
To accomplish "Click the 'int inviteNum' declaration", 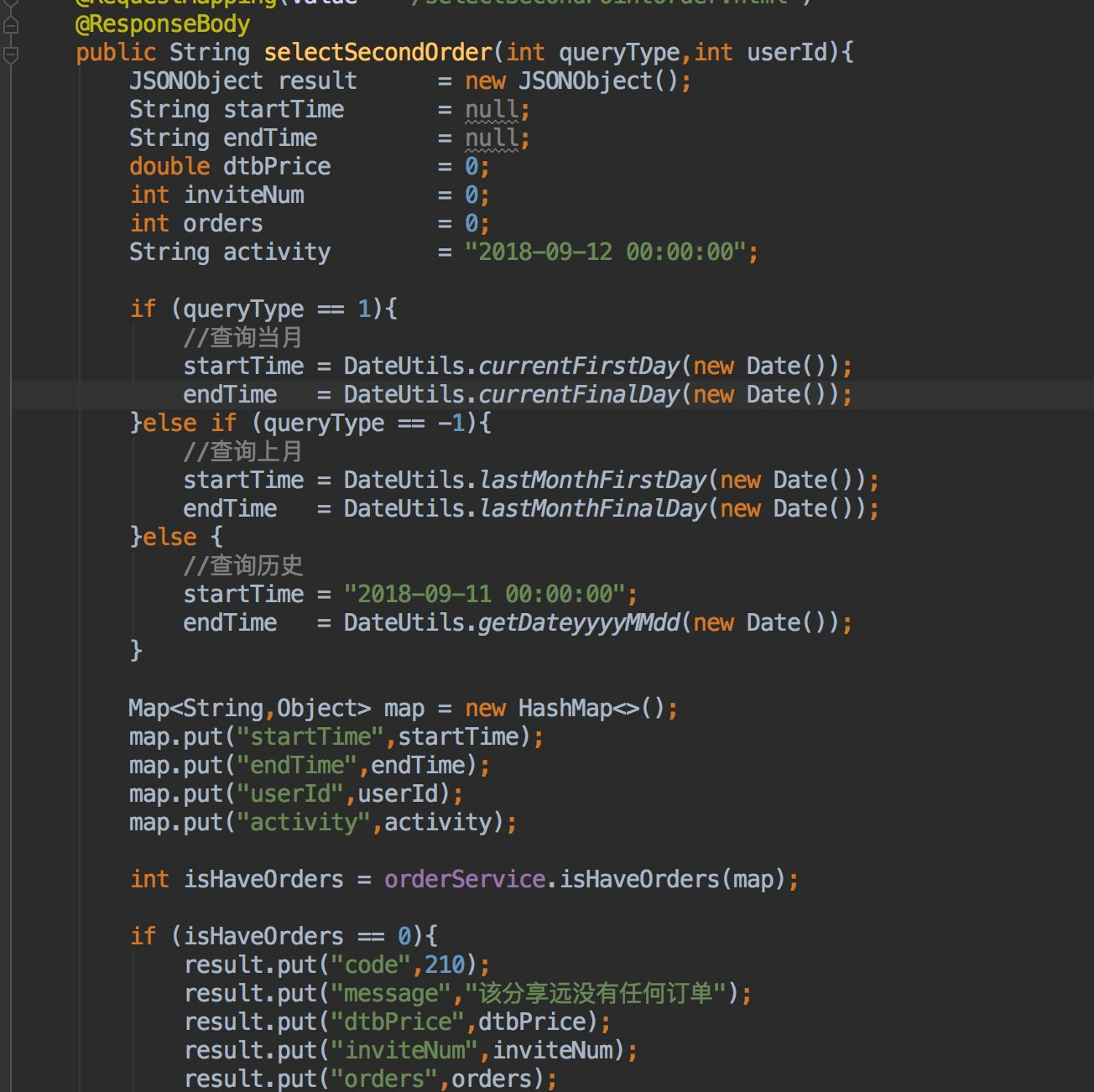I will pyautogui.click(x=217, y=195).
